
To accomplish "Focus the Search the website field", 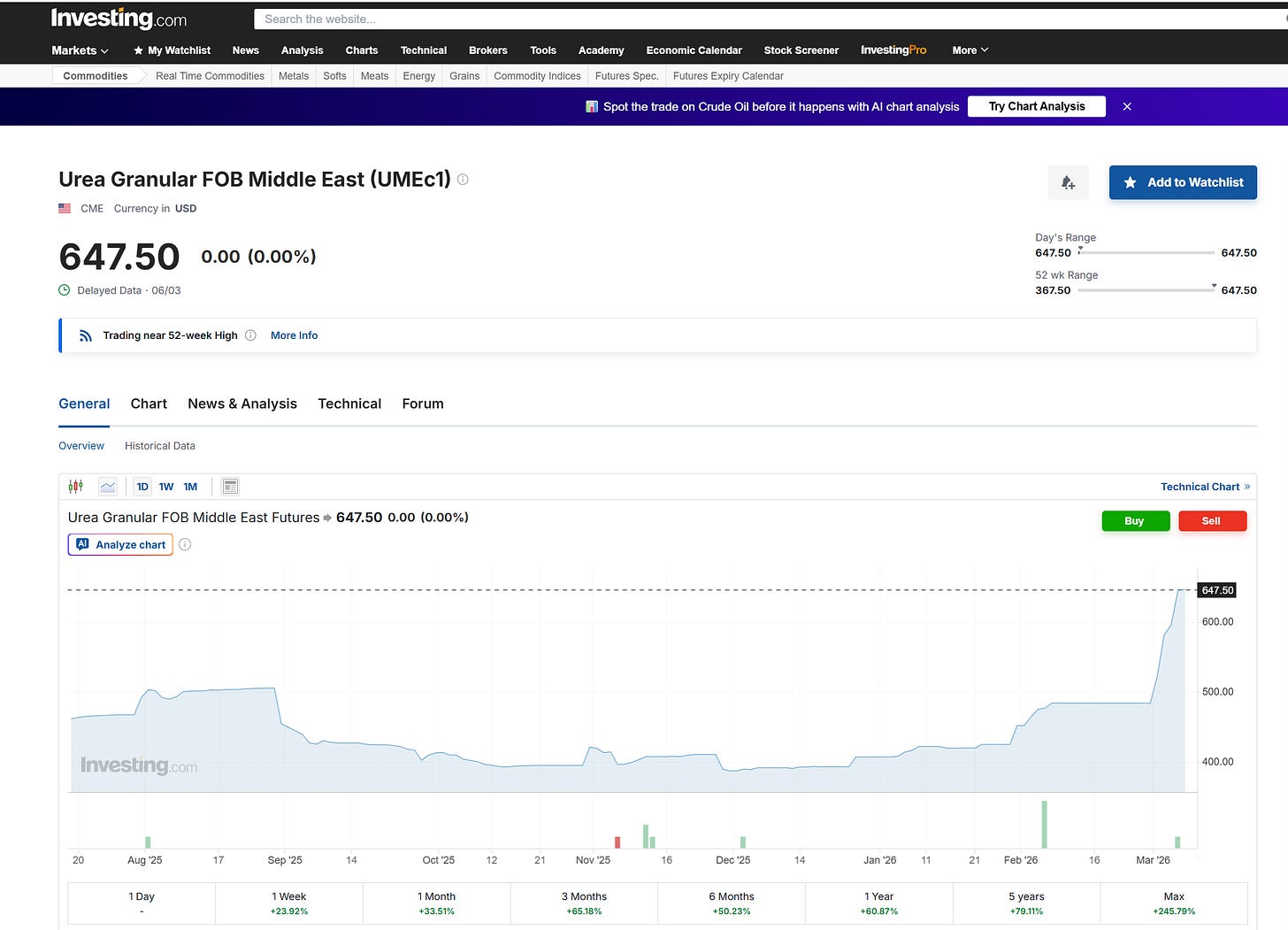I will pos(770,19).
